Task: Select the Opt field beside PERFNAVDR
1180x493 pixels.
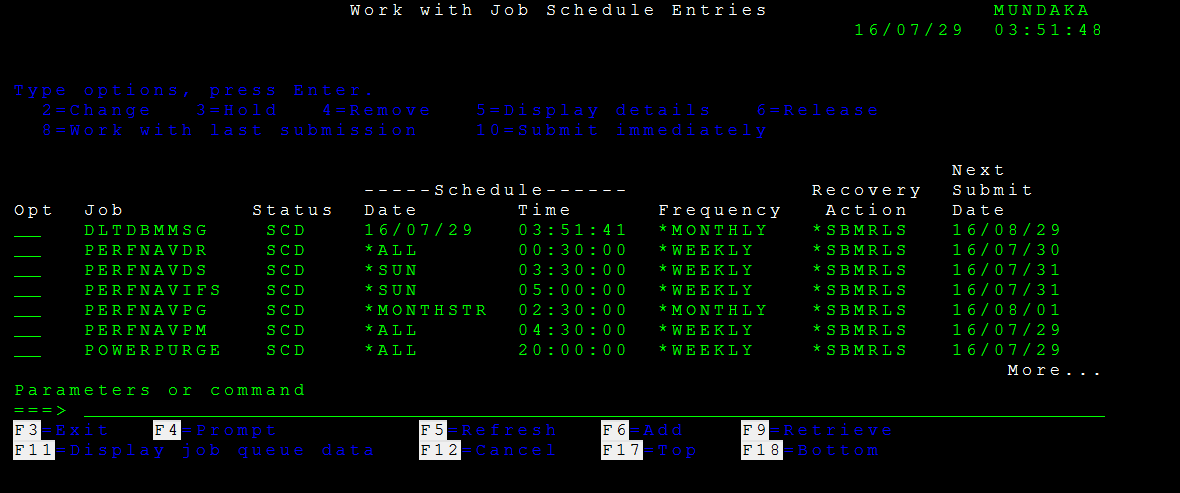Action: coord(28,251)
